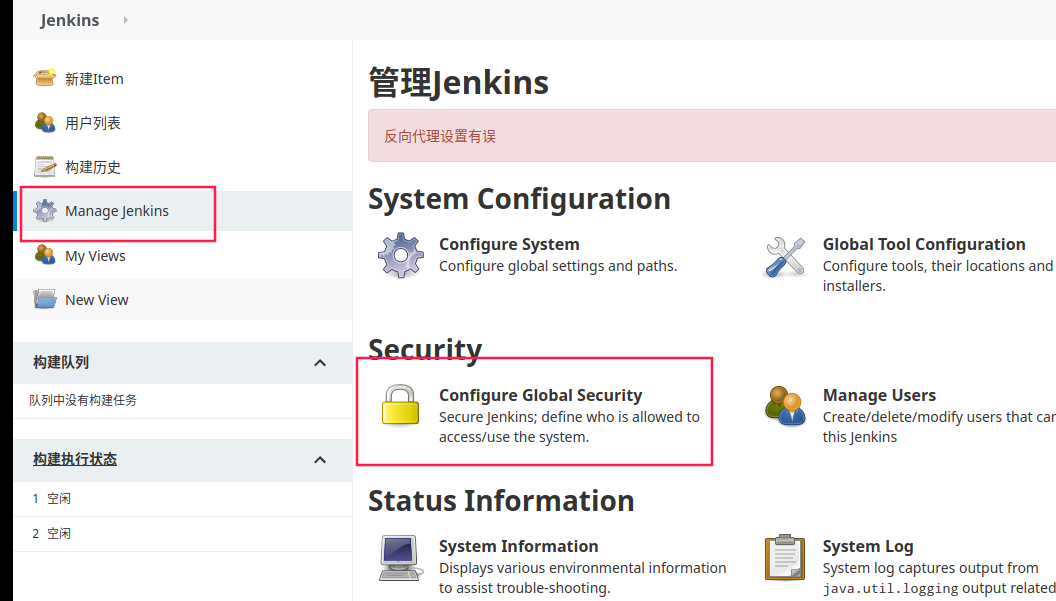The height and width of the screenshot is (601, 1056).
Task: Select Manage Jenkins in sidebar
Action: click(x=117, y=211)
